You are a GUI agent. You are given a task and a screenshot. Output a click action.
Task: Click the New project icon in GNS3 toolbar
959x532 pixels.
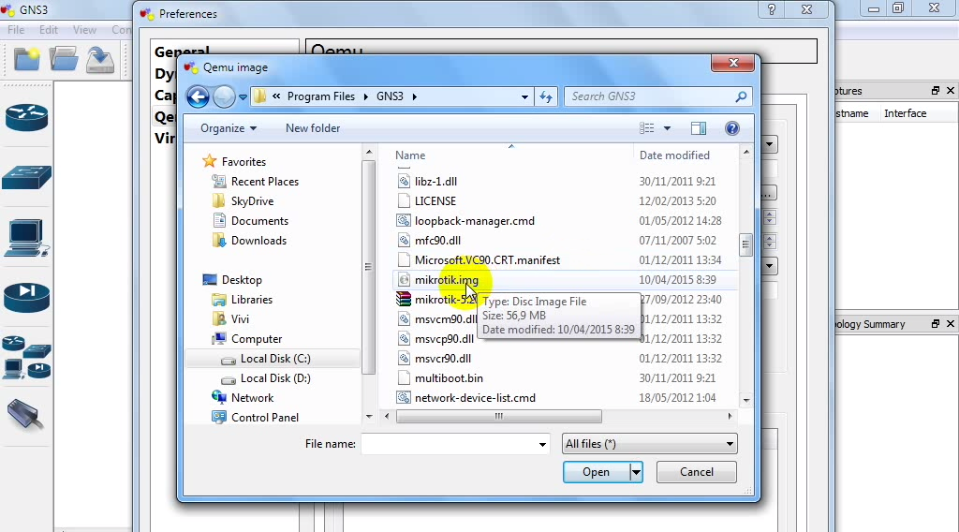click(x=27, y=60)
